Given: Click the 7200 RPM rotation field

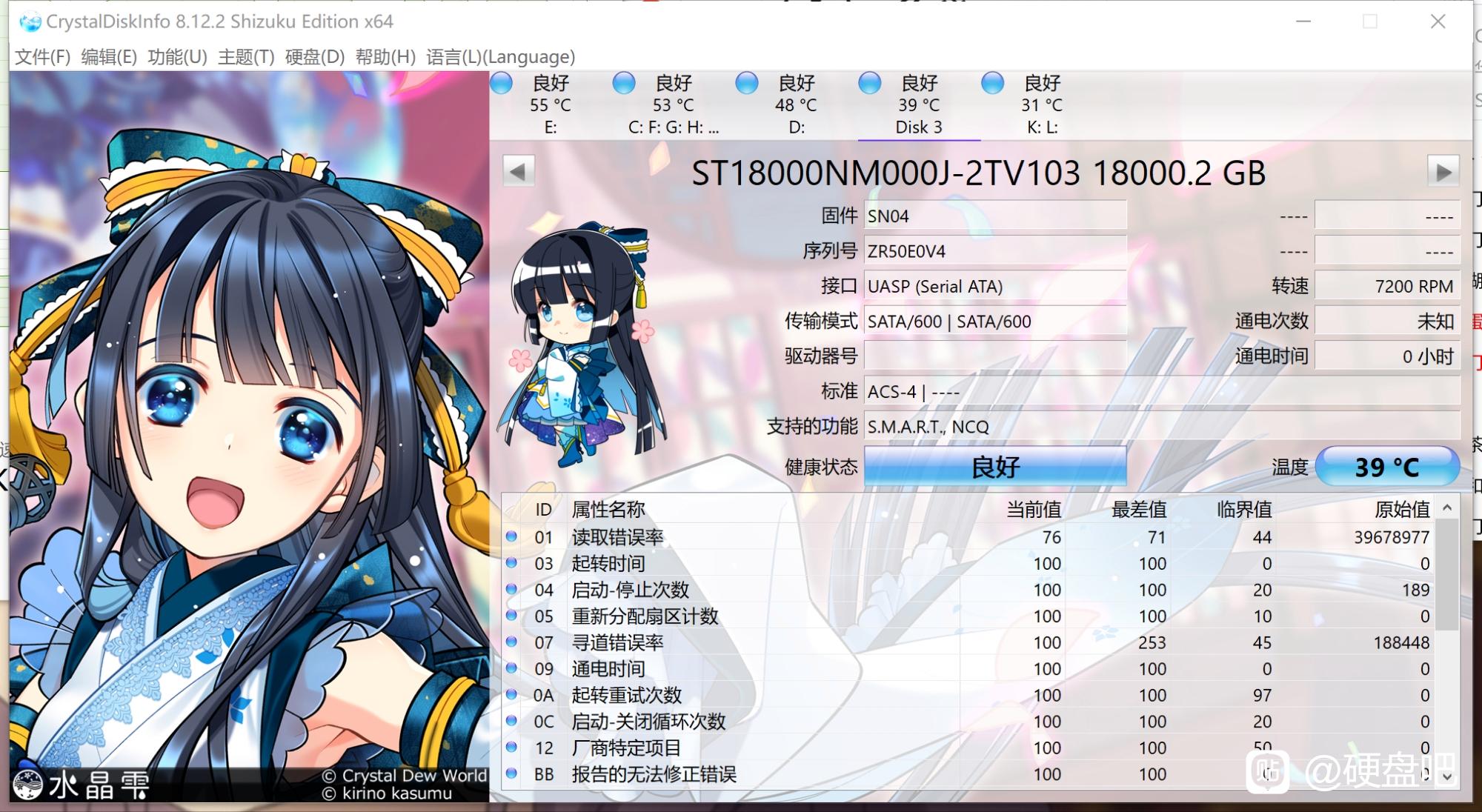Looking at the screenshot, I should pos(1387,286).
